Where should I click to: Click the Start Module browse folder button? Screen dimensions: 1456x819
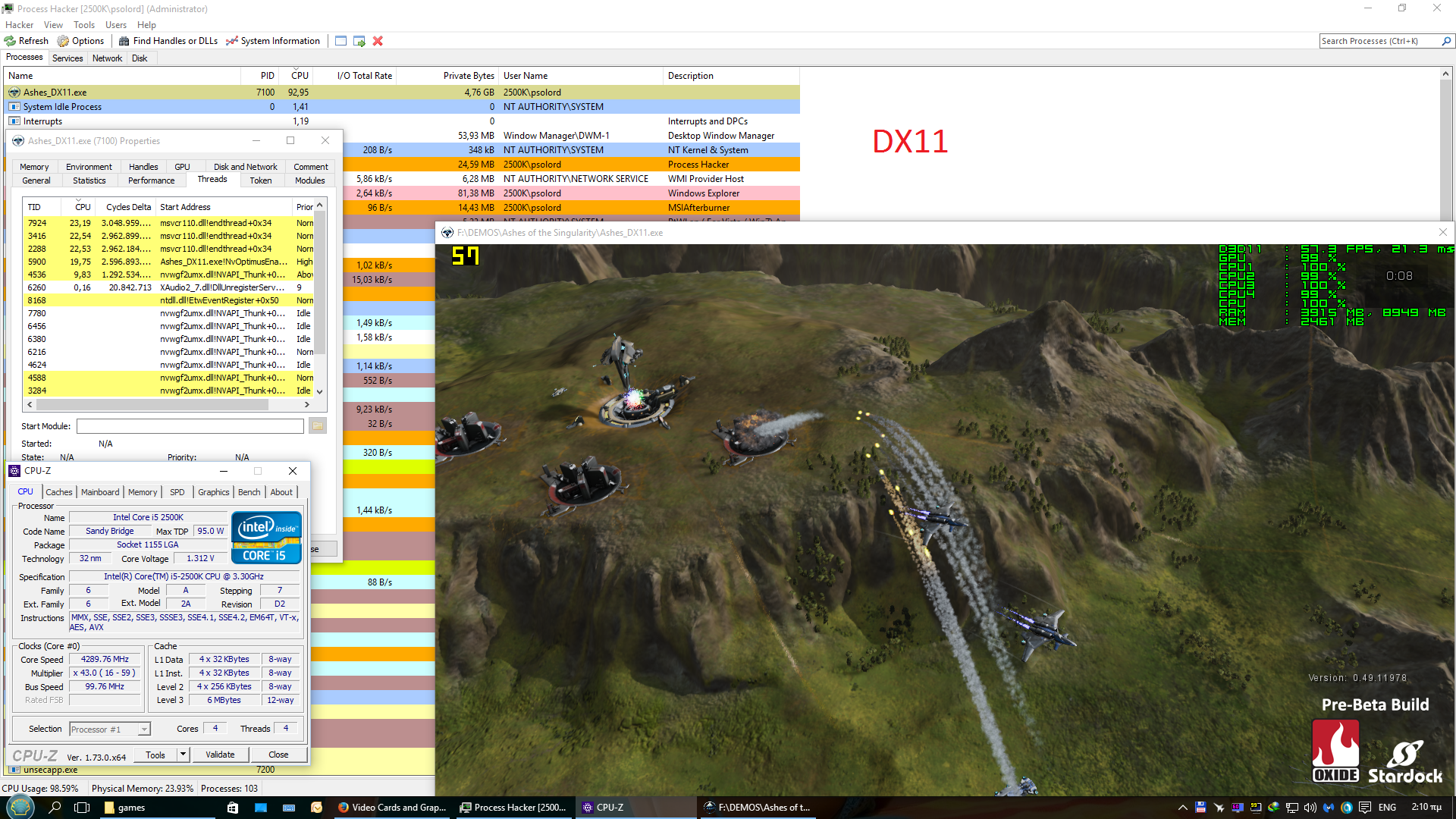pyautogui.click(x=318, y=426)
